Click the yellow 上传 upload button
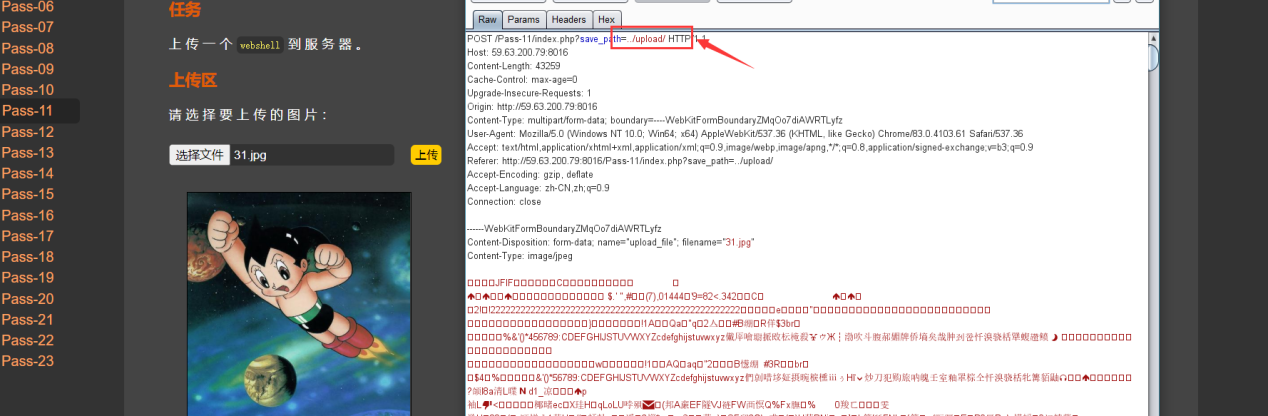Image resolution: width=1268 pixels, height=416 pixels. point(426,155)
